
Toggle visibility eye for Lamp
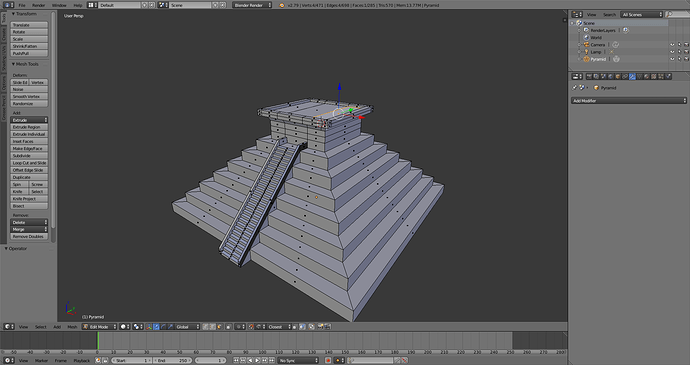click(672, 52)
